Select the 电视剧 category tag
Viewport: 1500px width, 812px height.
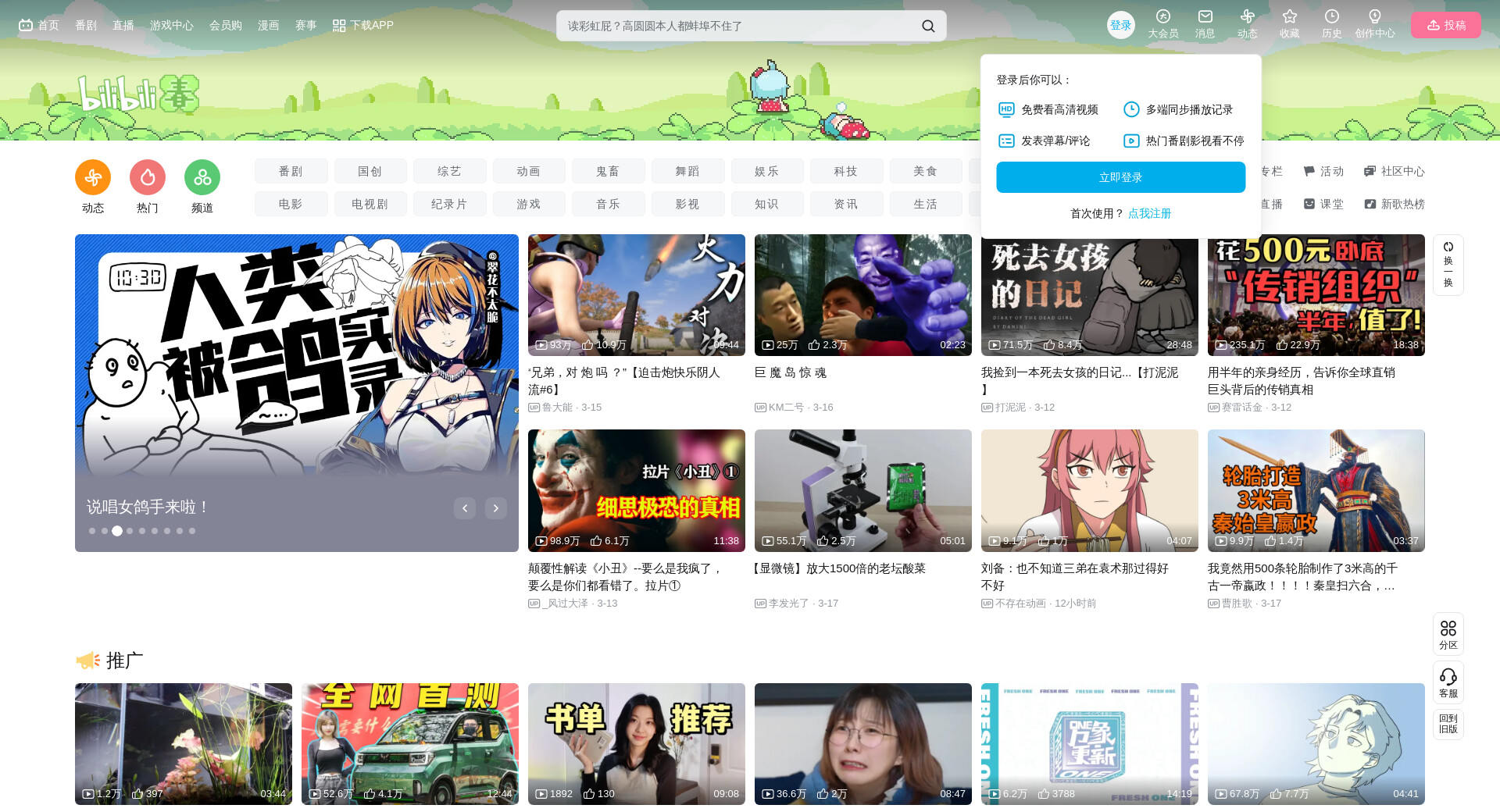tap(370, 204)
